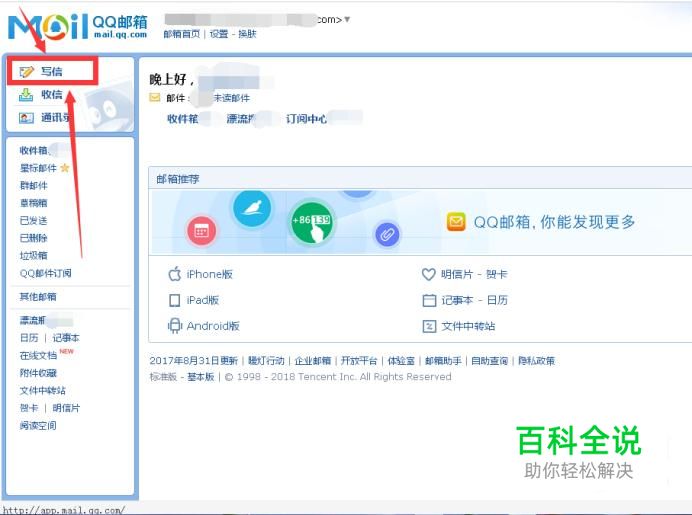Click the QQ Mail logo

coord(78,26)
